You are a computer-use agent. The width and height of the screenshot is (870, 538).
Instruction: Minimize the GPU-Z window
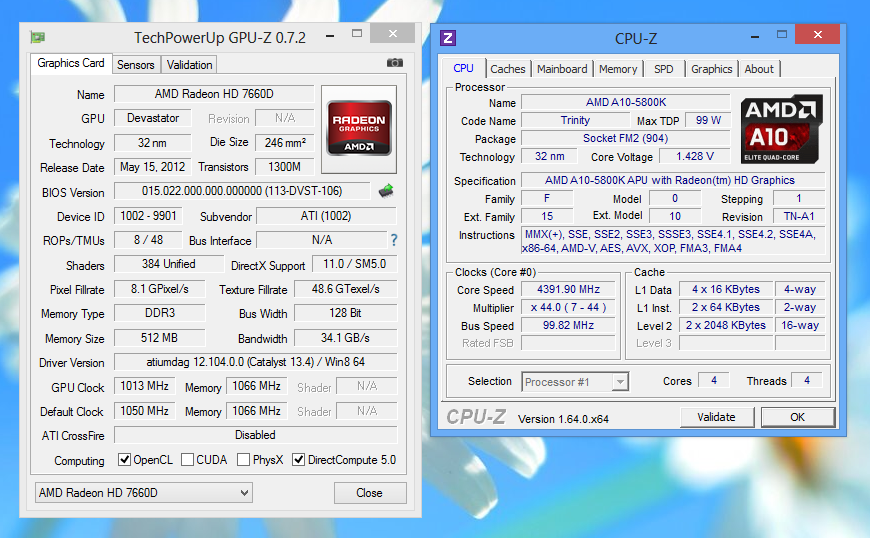click(x=330, y=36)
